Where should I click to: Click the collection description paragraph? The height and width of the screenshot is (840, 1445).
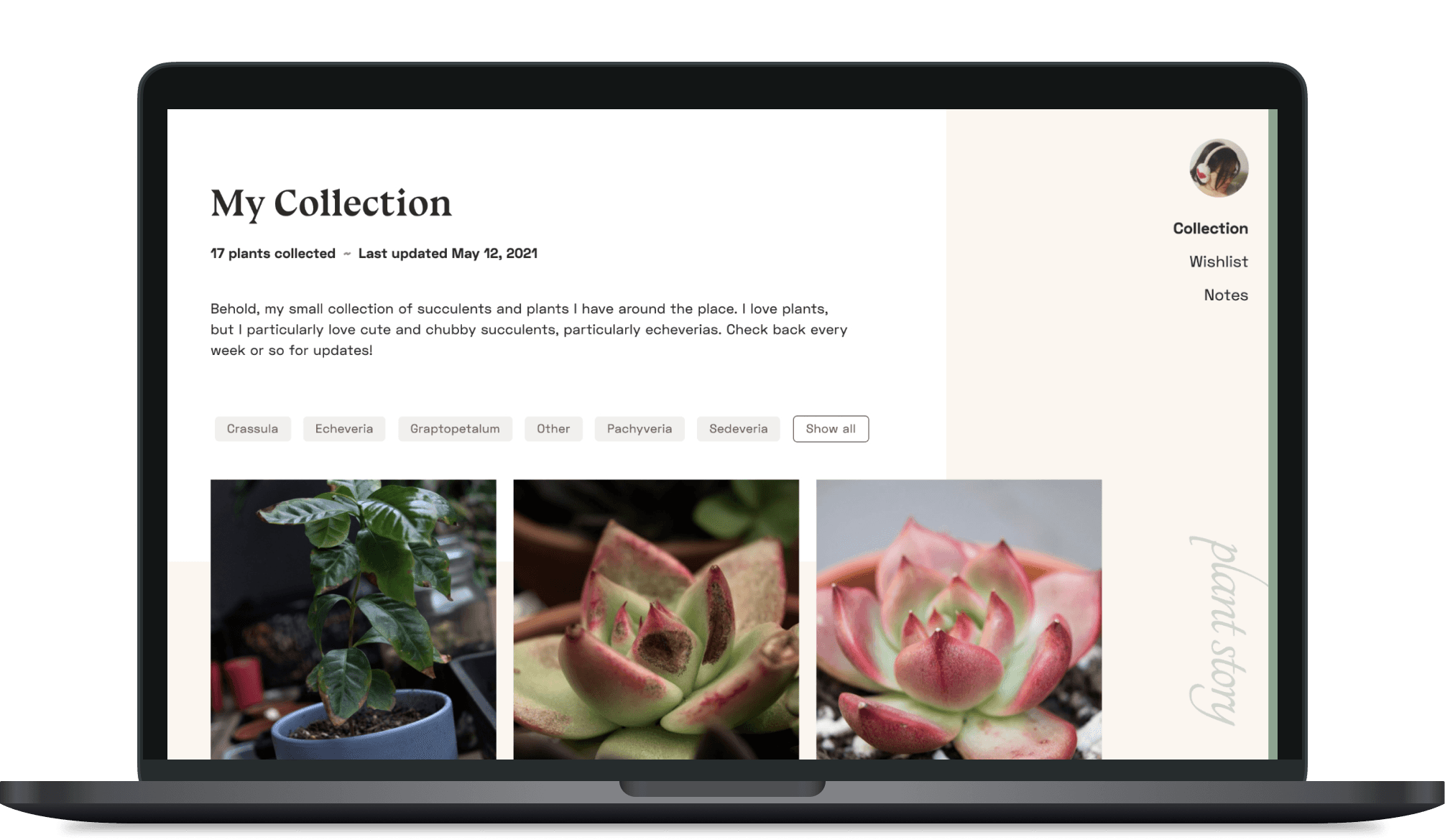click(x=529, y=330)
